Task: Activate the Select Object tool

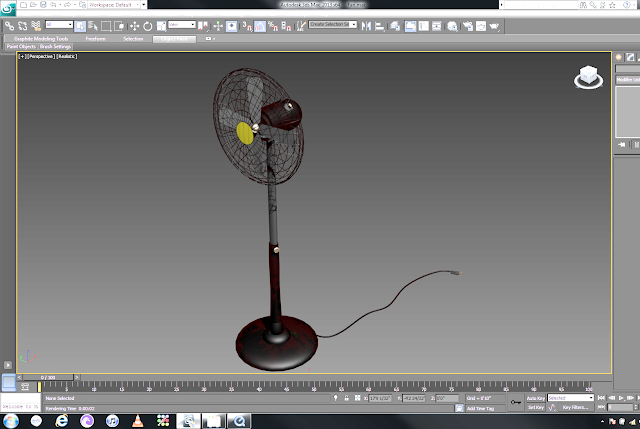Action: tap(80, 26)
